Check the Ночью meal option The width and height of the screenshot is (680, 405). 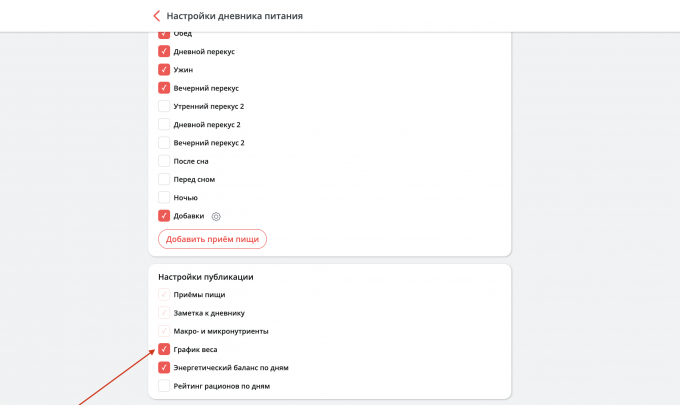click(x=164, y=198)
